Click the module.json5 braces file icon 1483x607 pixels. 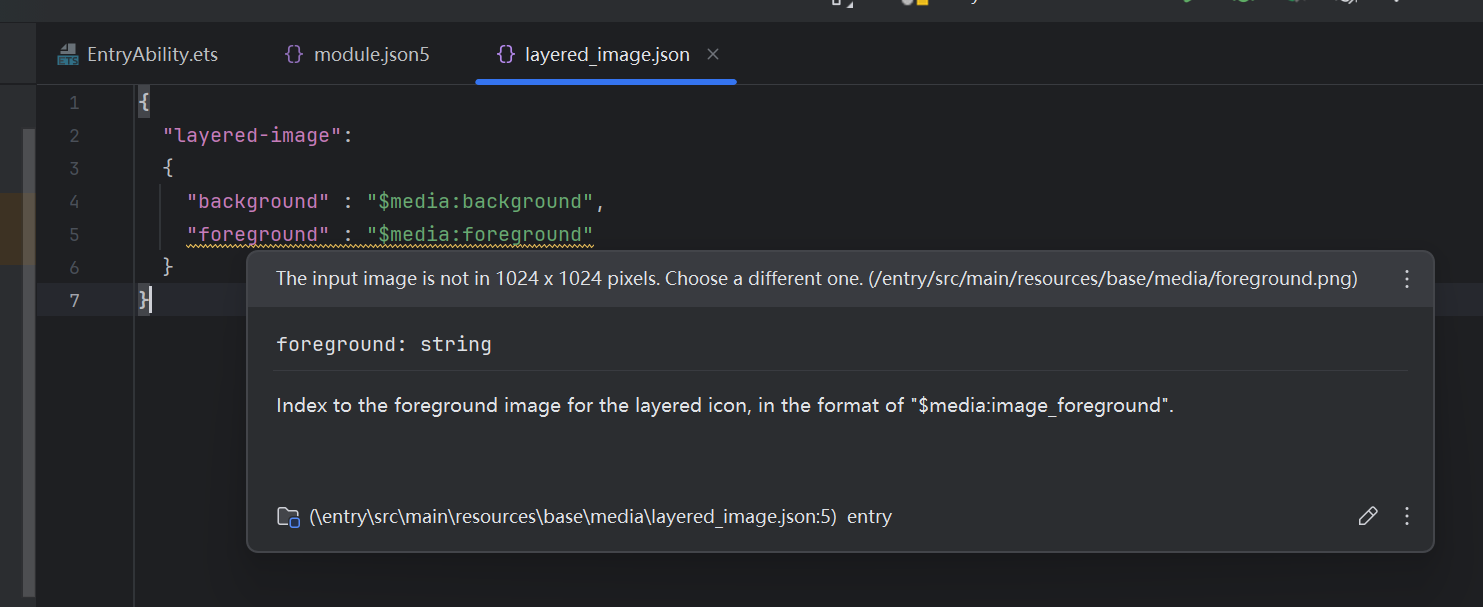coord(294,54)
